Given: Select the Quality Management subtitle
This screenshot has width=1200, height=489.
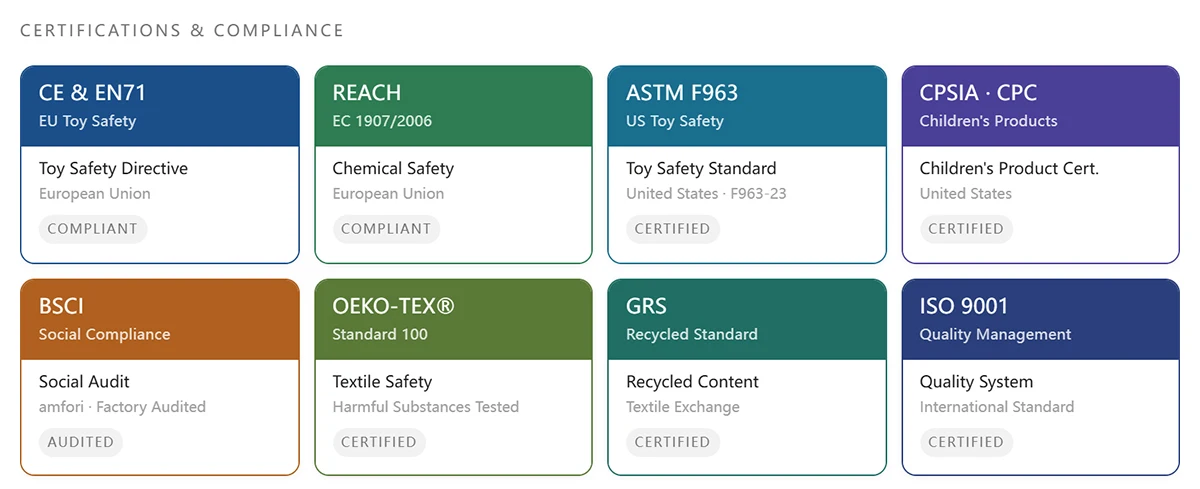Looking at the screenshot, I should [995, 334].
